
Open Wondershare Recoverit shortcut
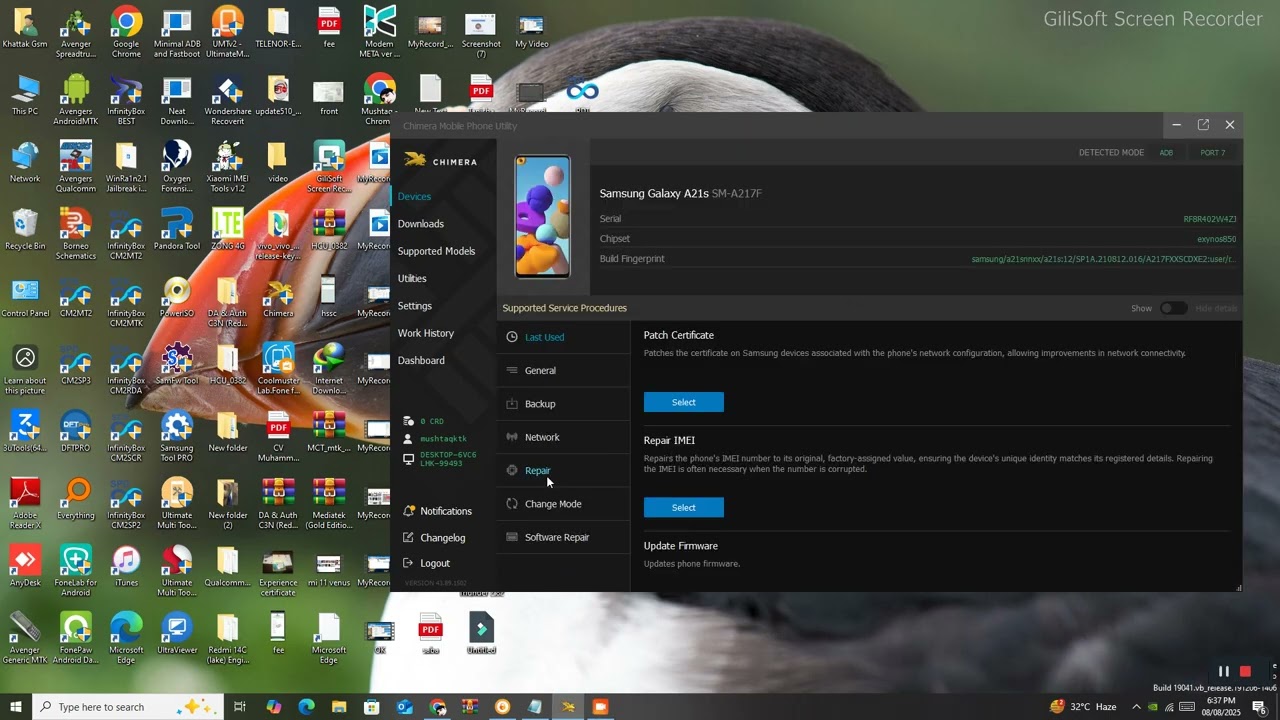click(x=228, y=99)
